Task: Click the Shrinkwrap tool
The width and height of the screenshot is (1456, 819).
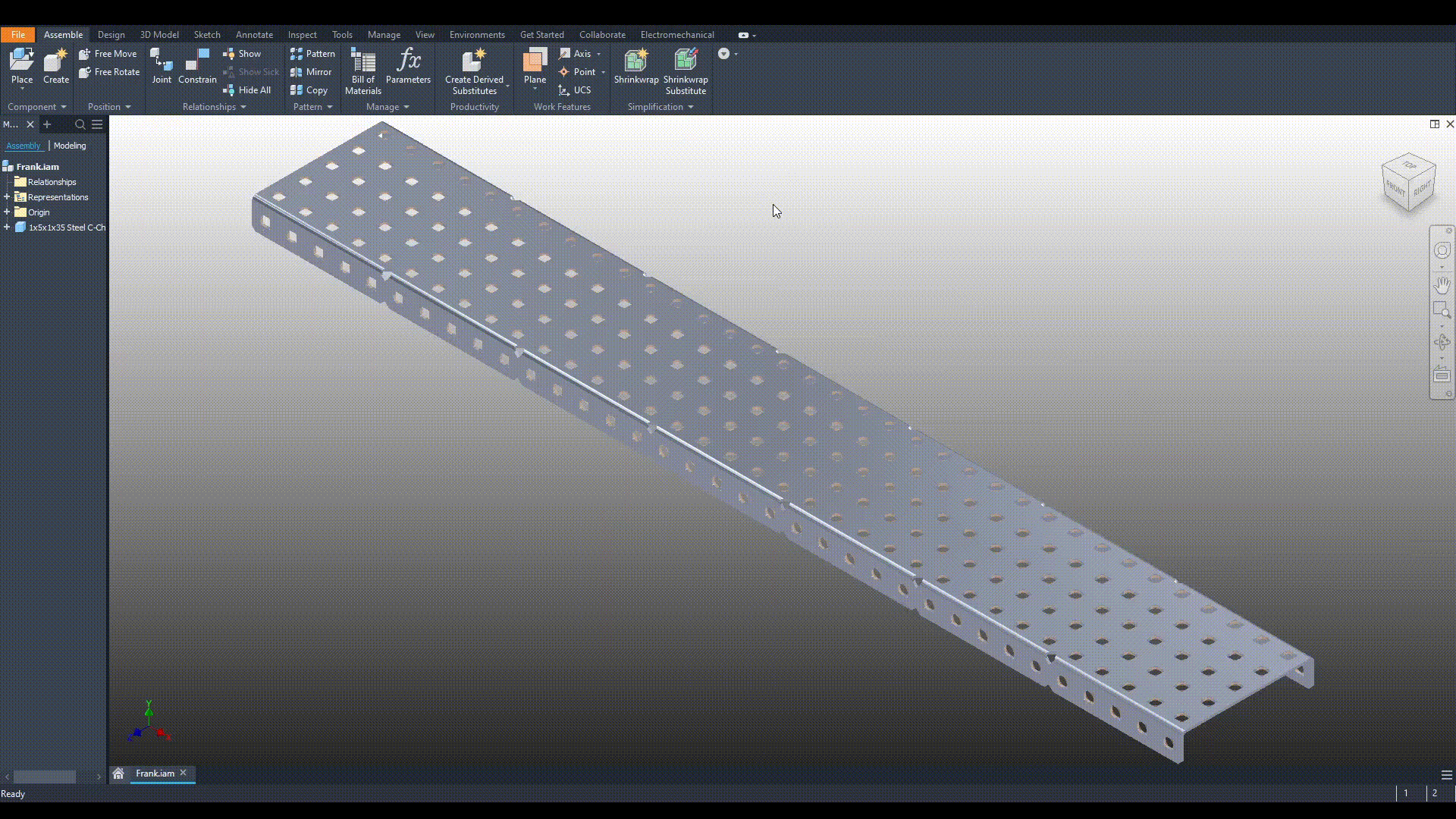Action: pyautogui.click(x=636, y=66)
